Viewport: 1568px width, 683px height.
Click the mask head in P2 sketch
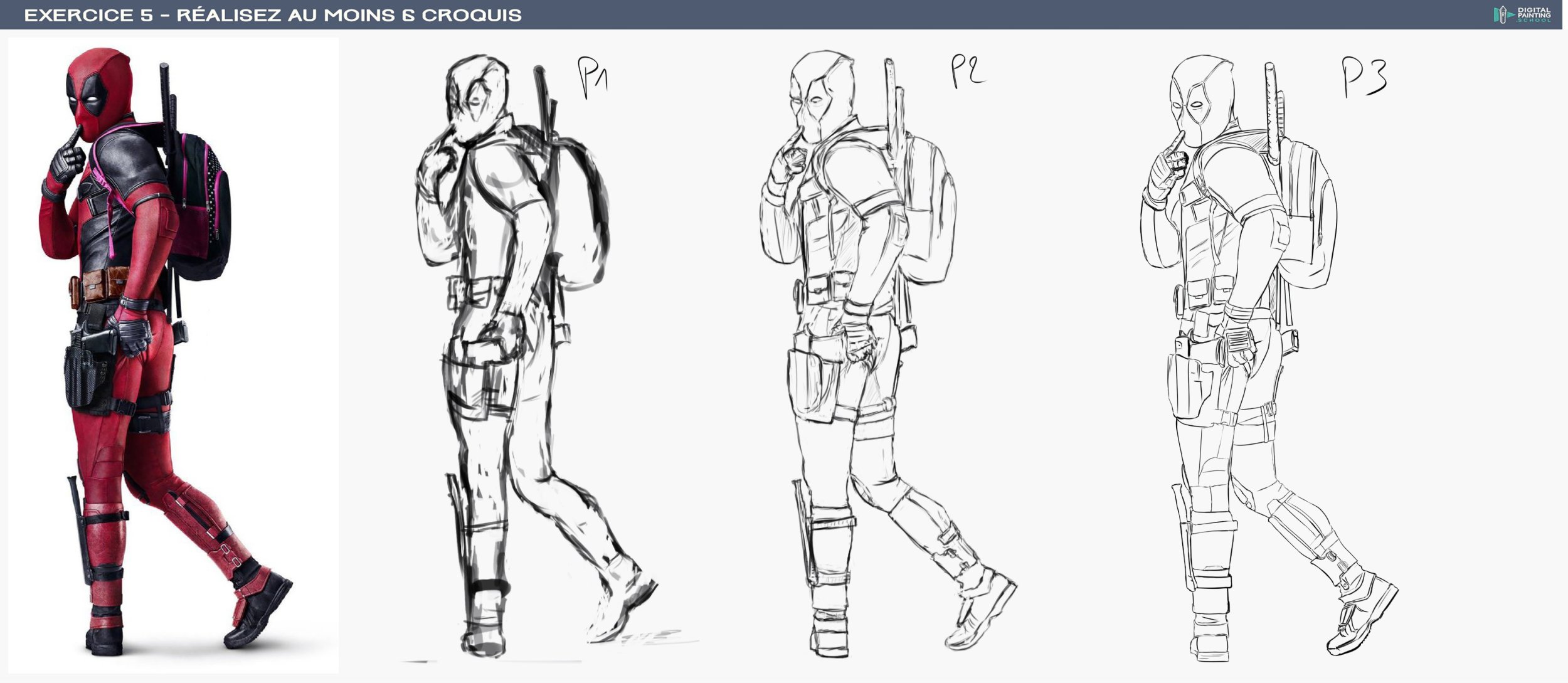pos(822,94)
